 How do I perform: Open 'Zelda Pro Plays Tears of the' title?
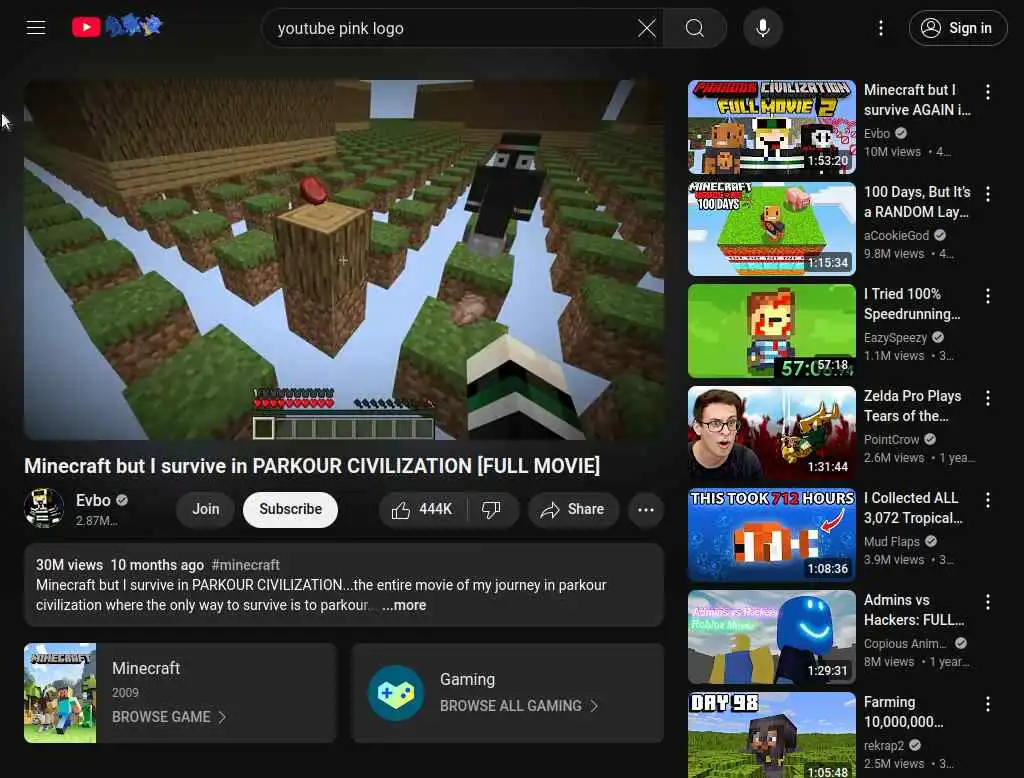912,406
